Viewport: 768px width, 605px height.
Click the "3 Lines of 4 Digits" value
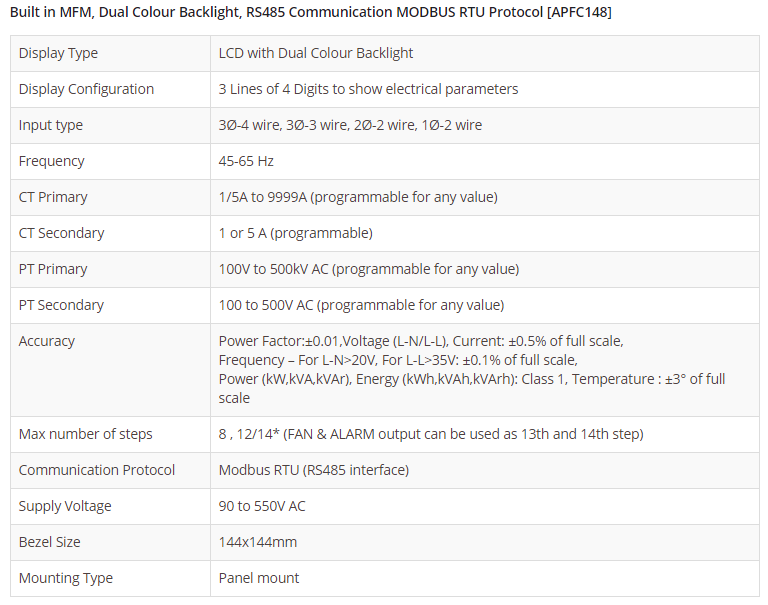368,89
